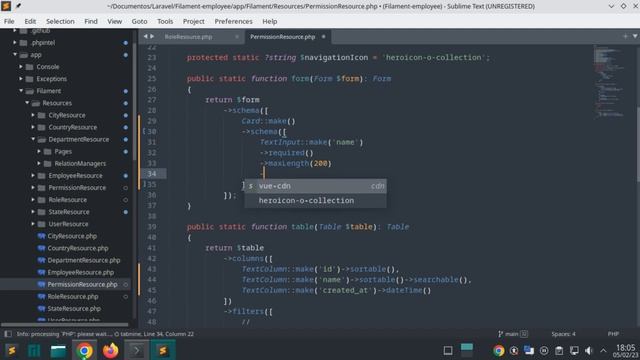
Task: Launch Google Chrome from the taskbar
Action: 85,351
